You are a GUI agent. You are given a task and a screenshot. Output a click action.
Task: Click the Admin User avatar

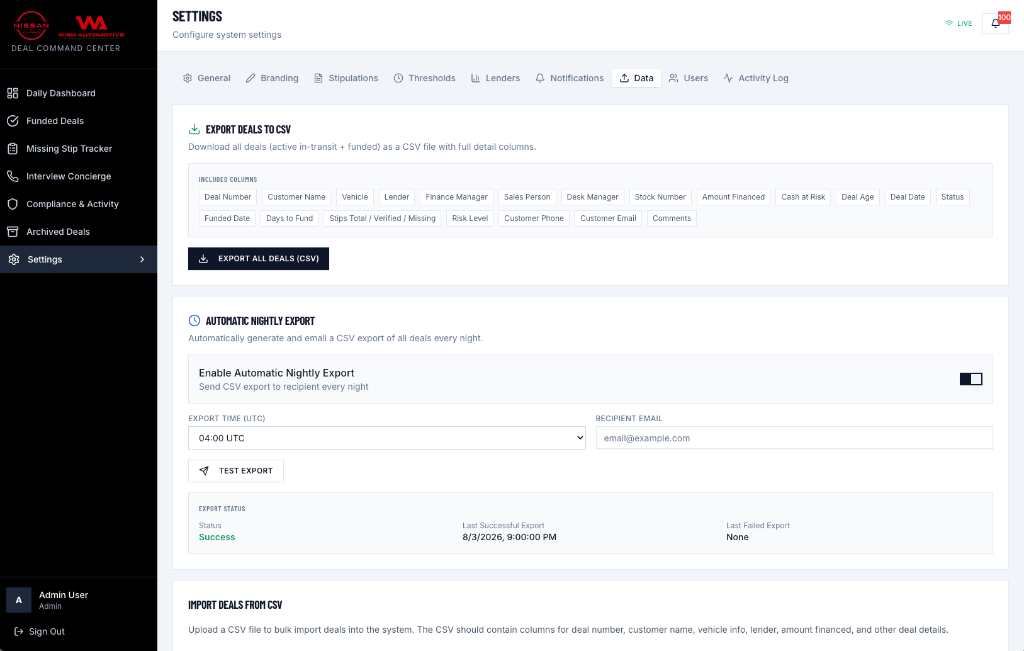pyautogui.click(x=19, y=600)
